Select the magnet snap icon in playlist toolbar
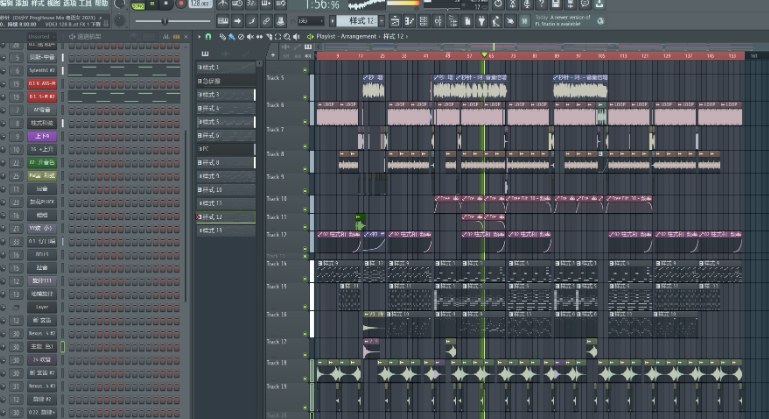Viewport: 769px width, 419px height. pyautogui.click(x=207, y=37)
